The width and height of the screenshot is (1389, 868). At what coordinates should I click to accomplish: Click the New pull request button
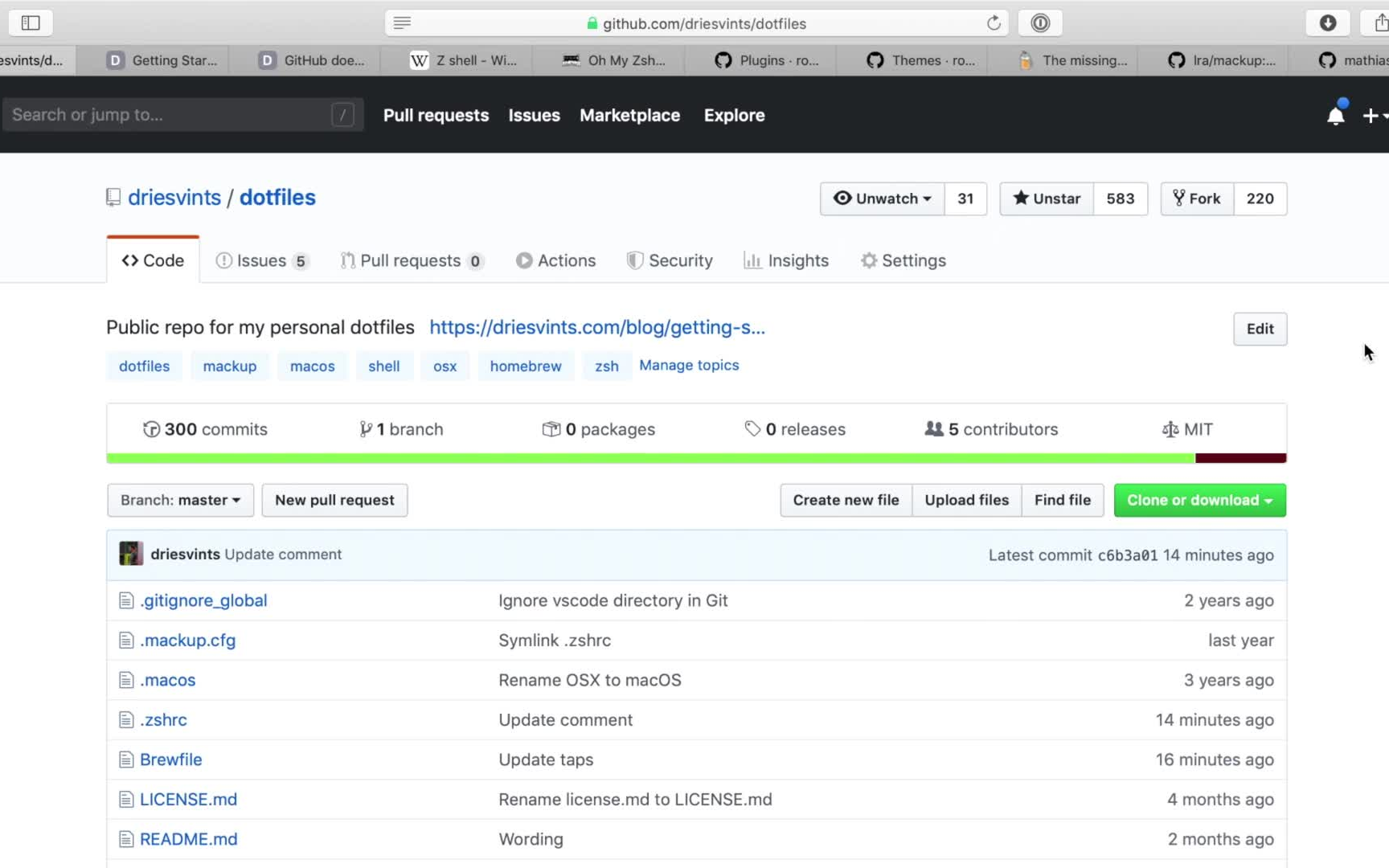click(334, 500)
